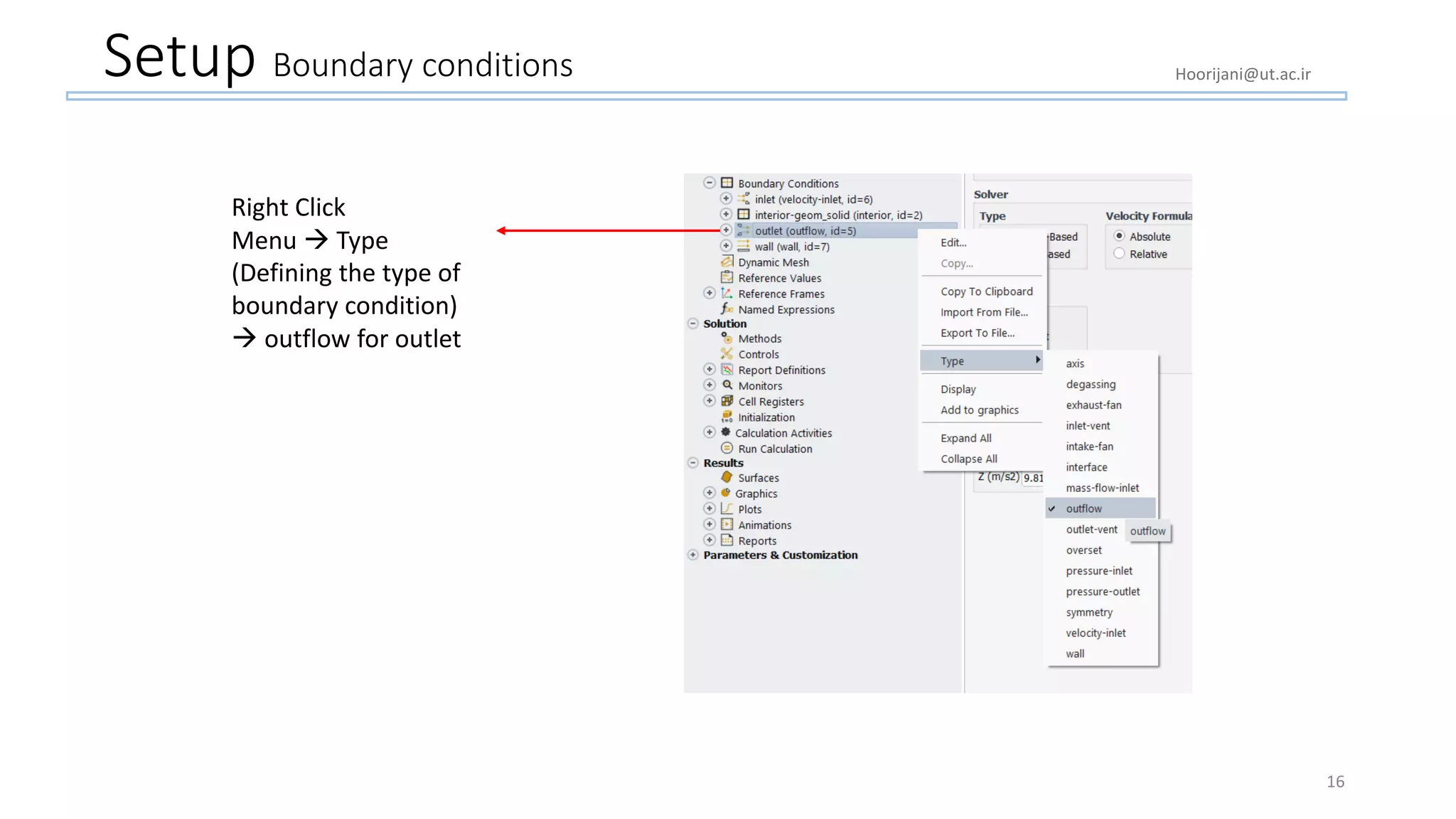Screen dimensions: 1456x819
Task: Select the Relative velocity formulation radio
Action: 1119,254
